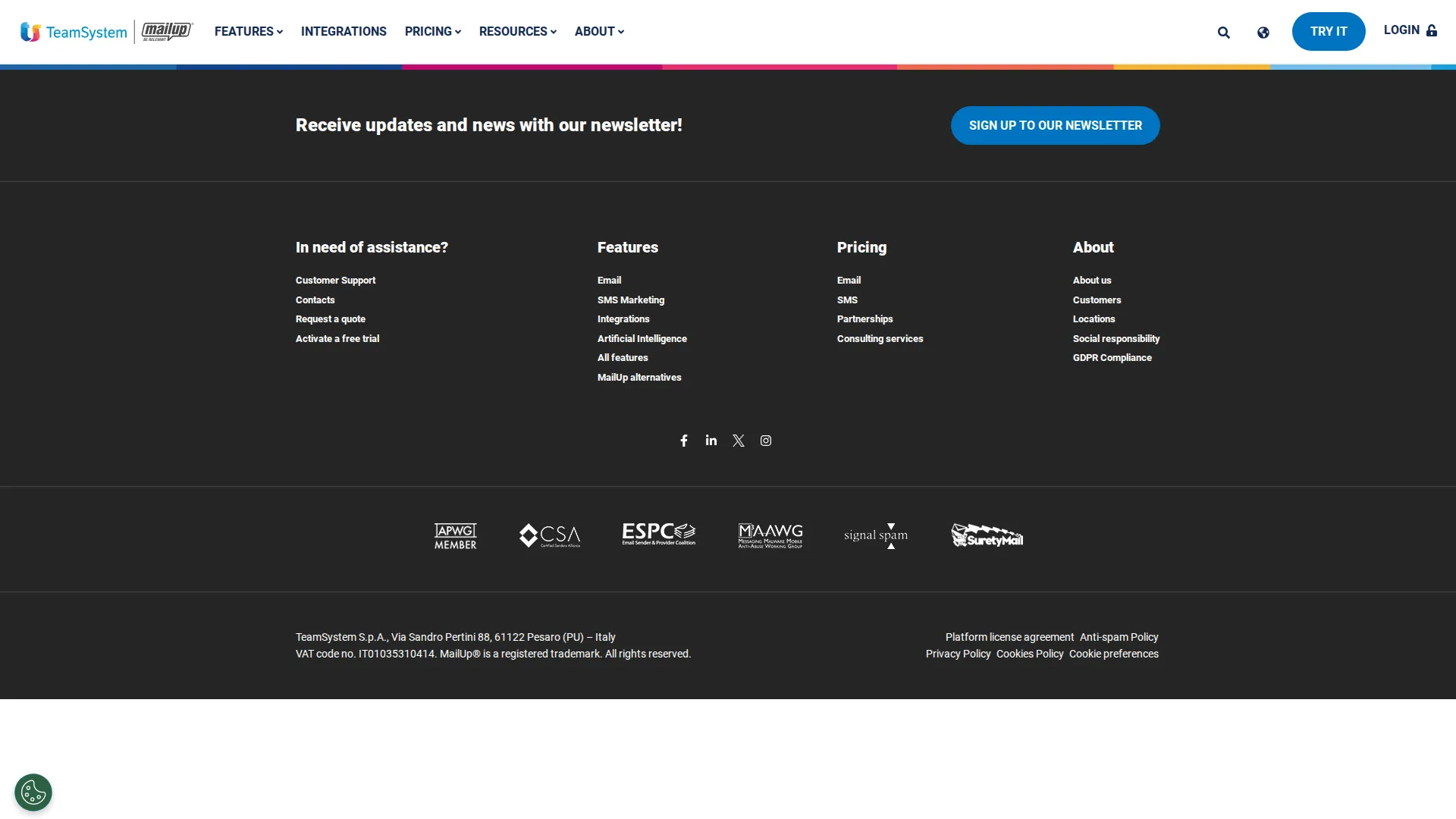Visit the Instagram page

click(765, 441)
